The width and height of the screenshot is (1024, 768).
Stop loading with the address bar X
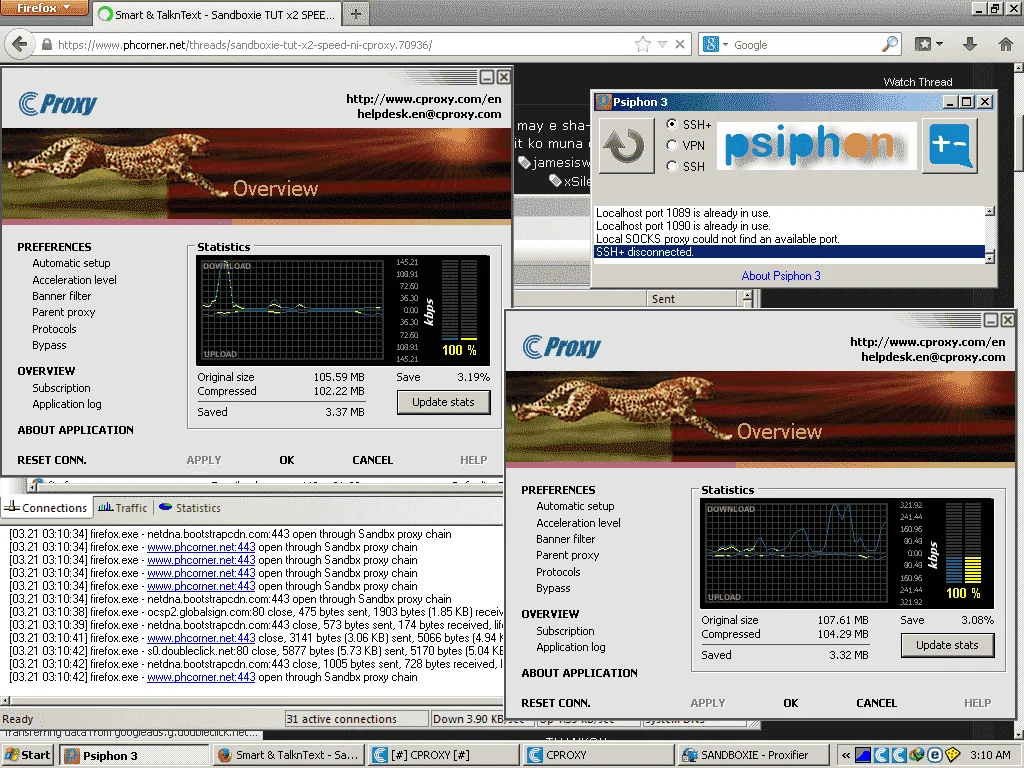(680, 44)
